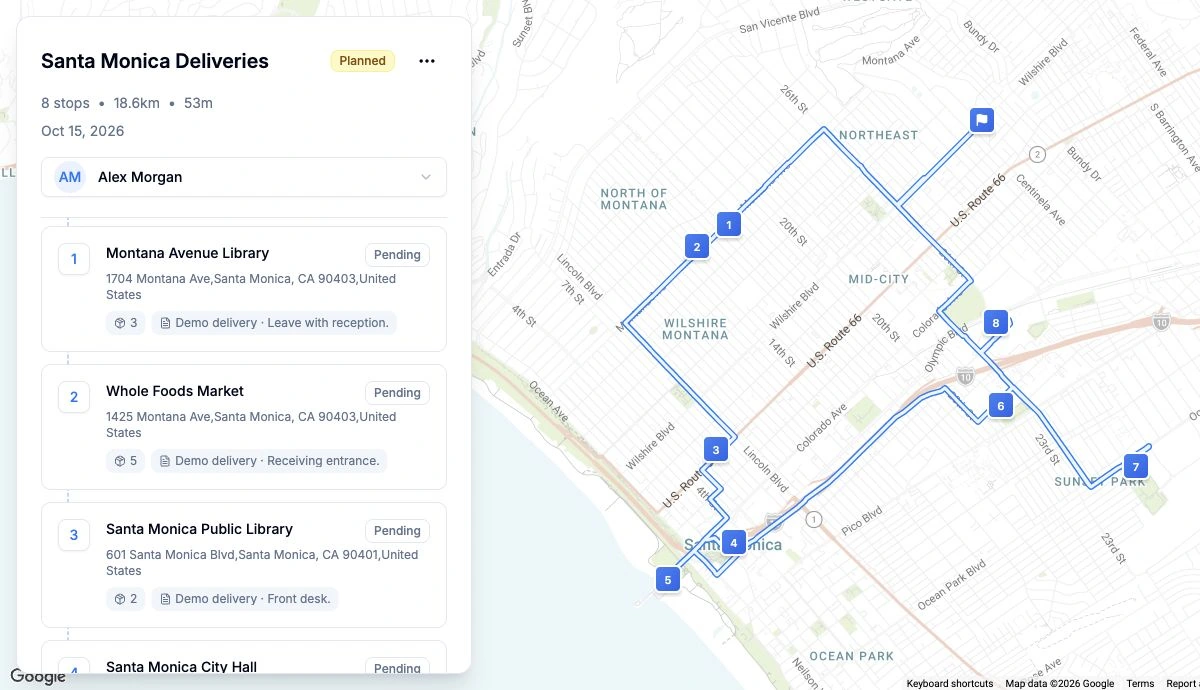Select map marker for stop 3
The image size is (1200, 690).
coord(716,450)
